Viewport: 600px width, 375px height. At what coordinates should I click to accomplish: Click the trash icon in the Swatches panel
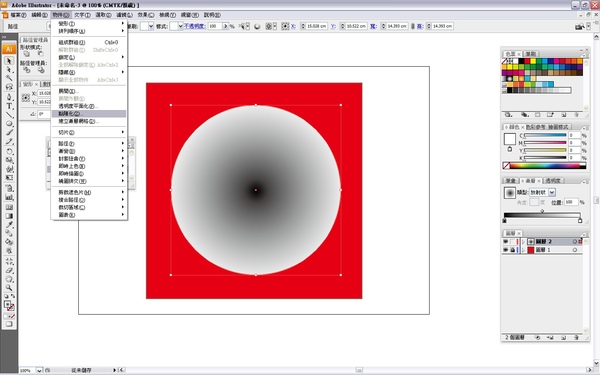pos(576,114)
